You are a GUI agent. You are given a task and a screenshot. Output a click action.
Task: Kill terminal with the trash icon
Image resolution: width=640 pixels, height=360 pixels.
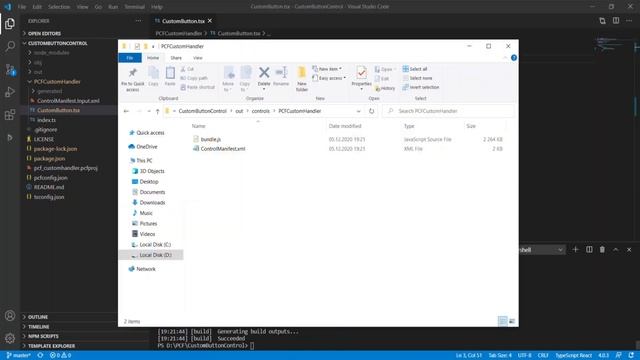click(x=602, y=249)
